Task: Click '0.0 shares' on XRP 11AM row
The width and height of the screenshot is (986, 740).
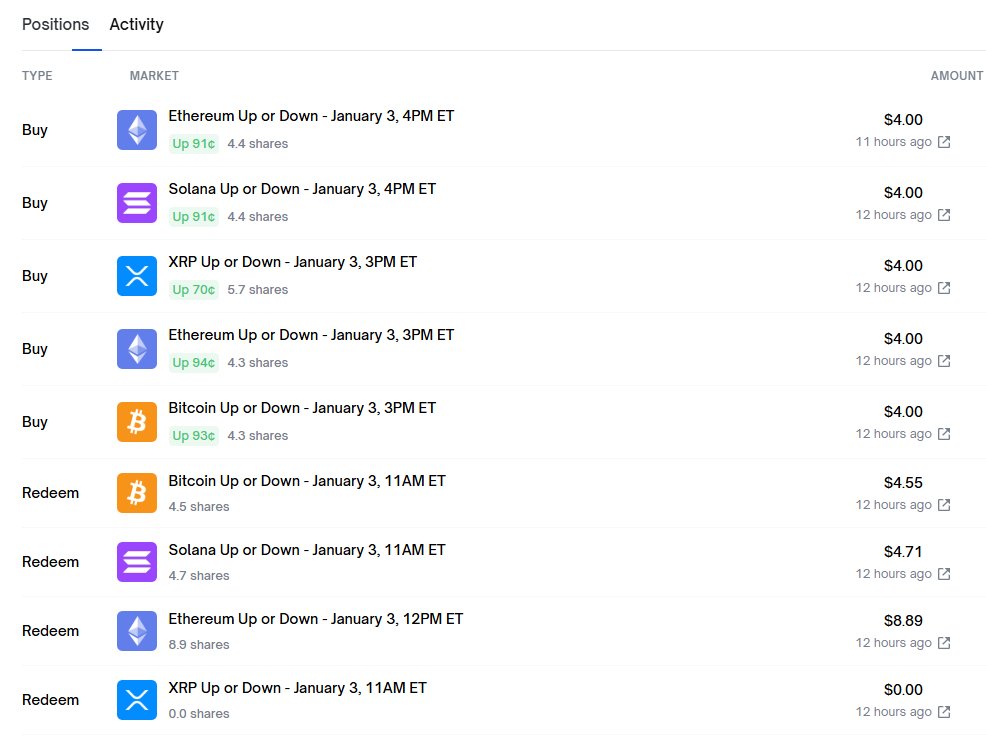Action: coord(199,714)
